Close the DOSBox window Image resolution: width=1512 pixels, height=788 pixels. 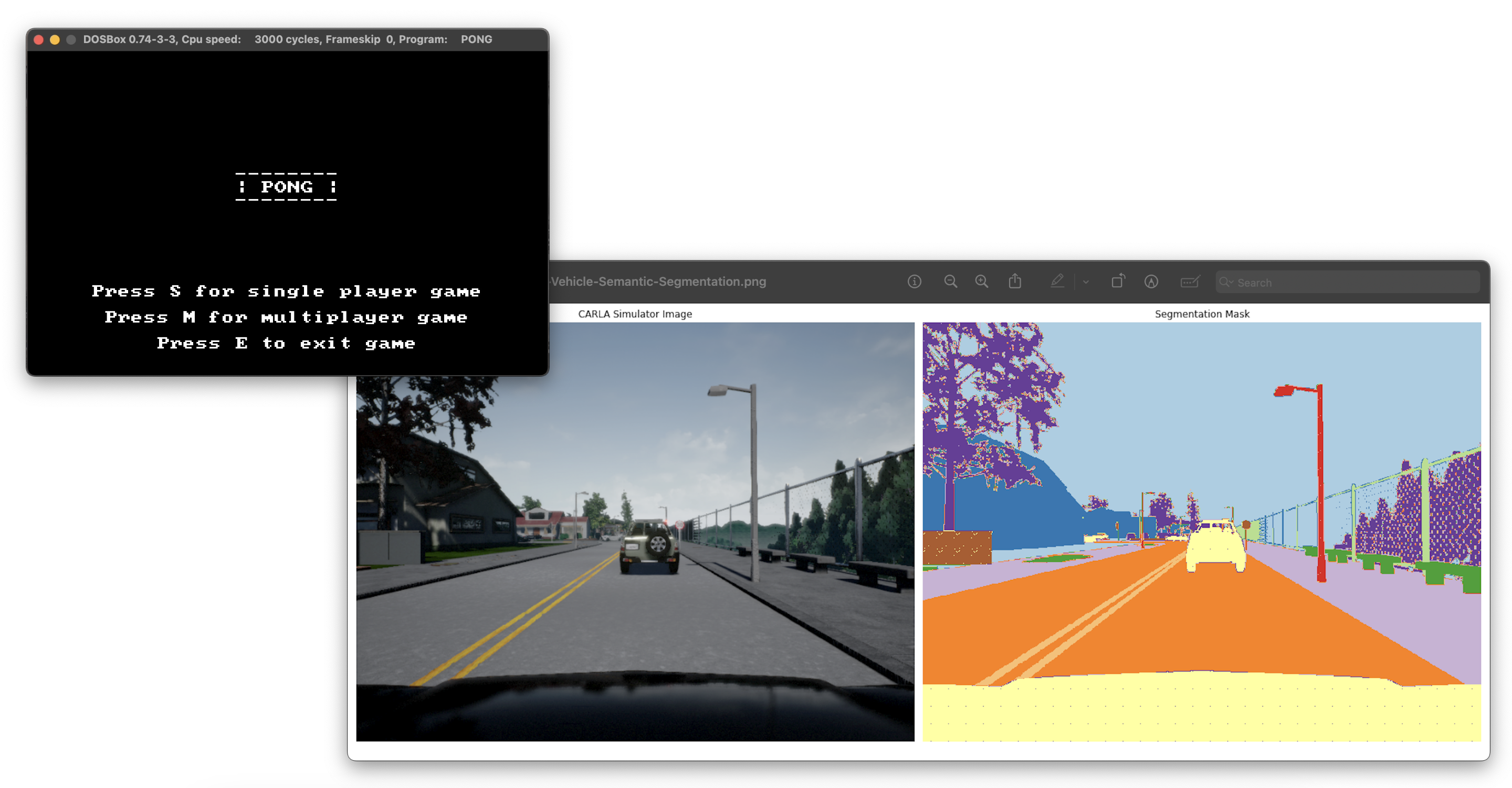(x=39, y=39)
